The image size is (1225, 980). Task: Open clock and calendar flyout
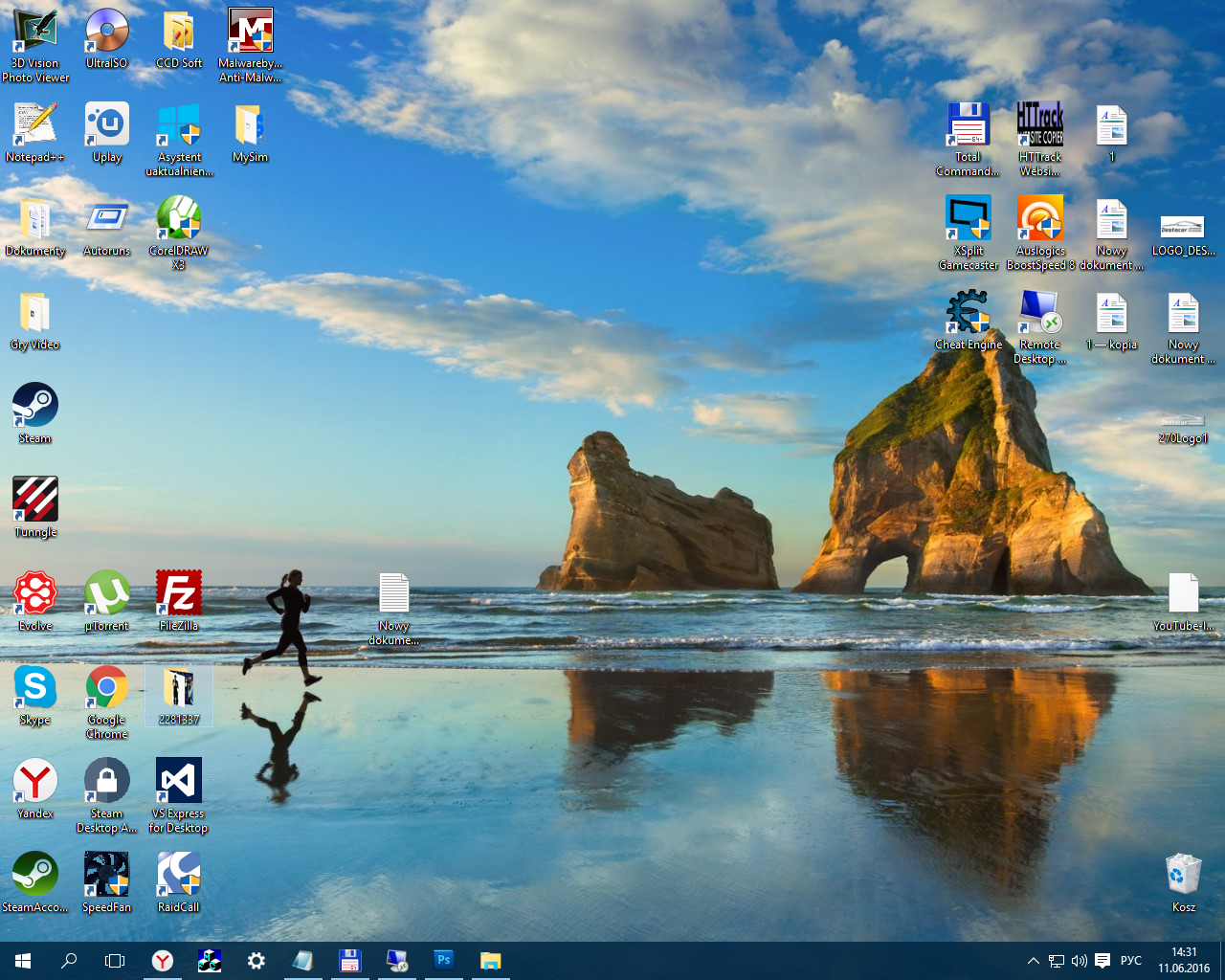point(1184,961)
